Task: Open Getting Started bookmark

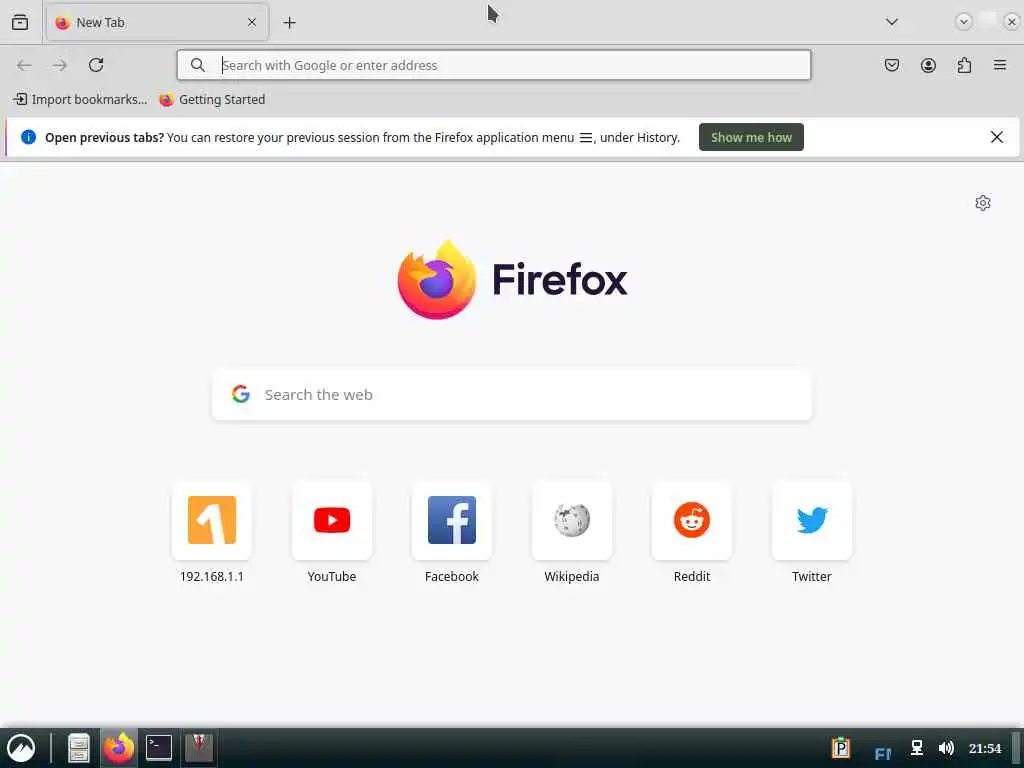Action: coord(212,99)
